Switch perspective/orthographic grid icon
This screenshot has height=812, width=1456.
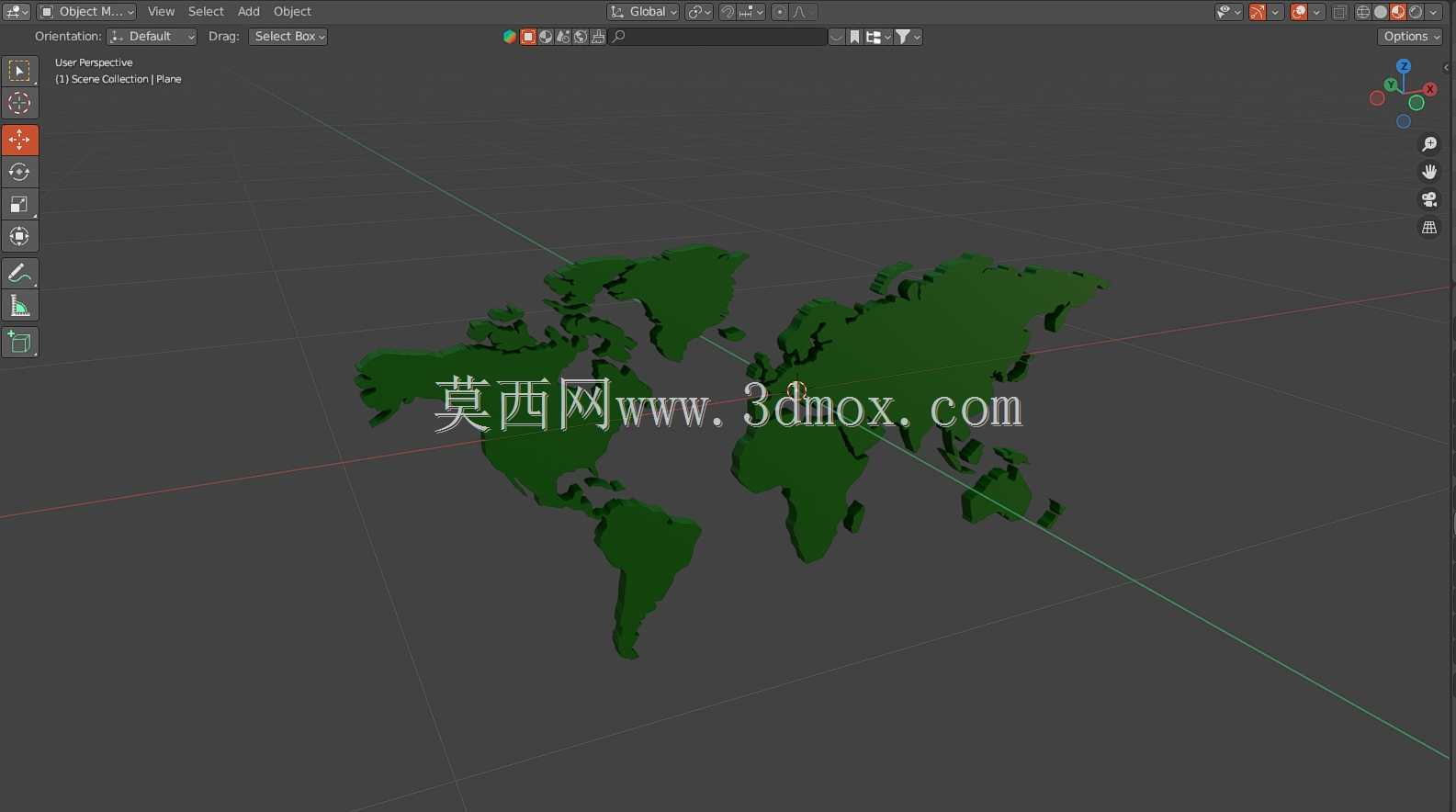point(1429,228)
